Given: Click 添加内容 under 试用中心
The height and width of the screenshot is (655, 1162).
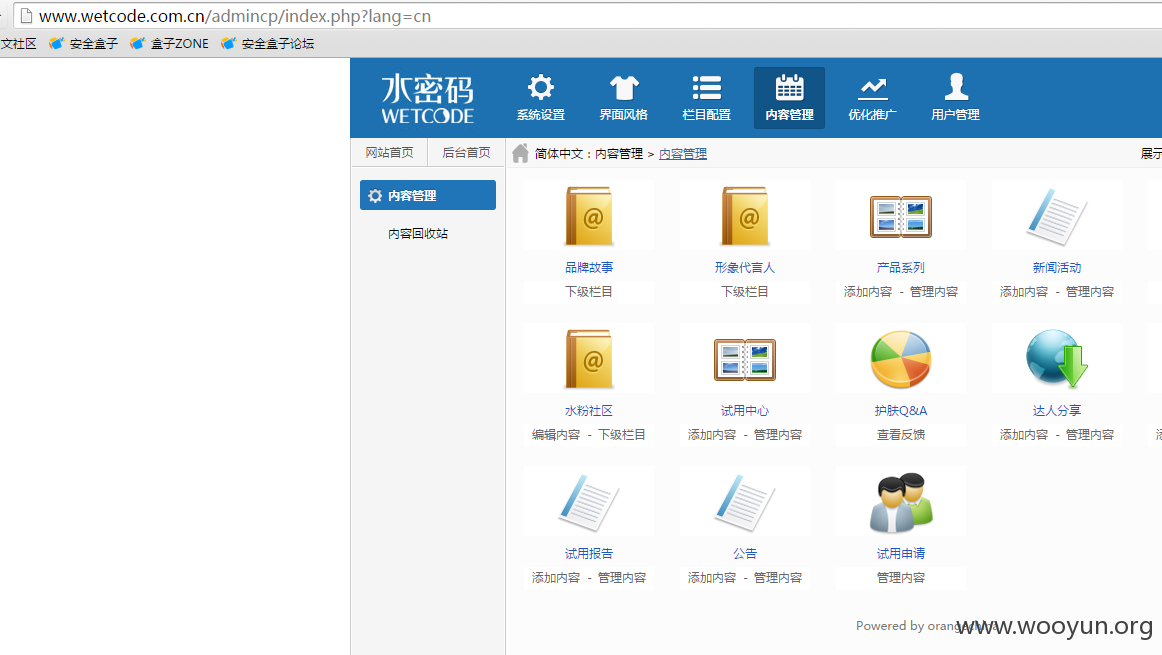Looking at the screenshot, I should [712, 435].
